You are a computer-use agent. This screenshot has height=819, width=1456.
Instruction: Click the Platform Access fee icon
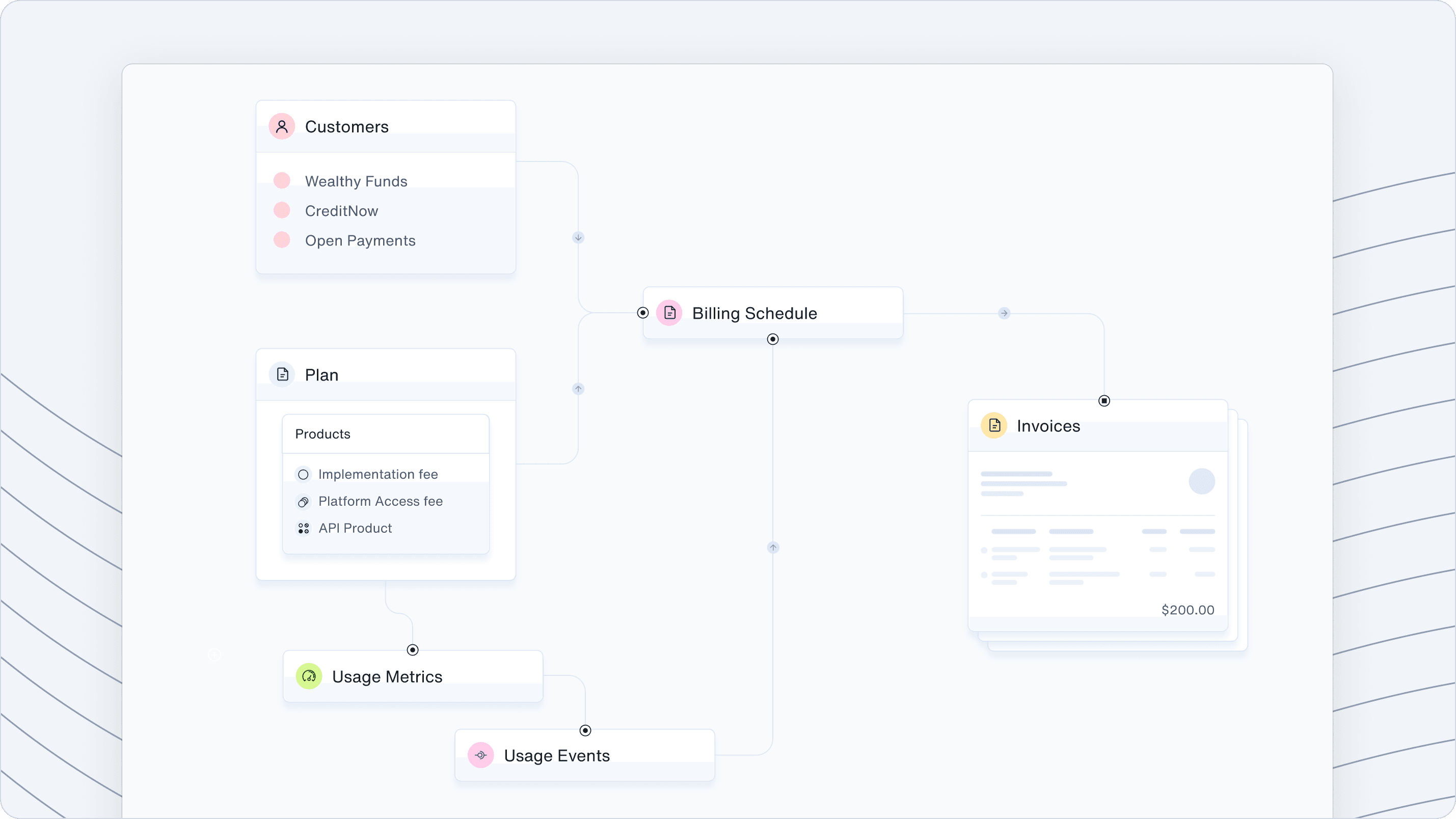tap(304, 501)
